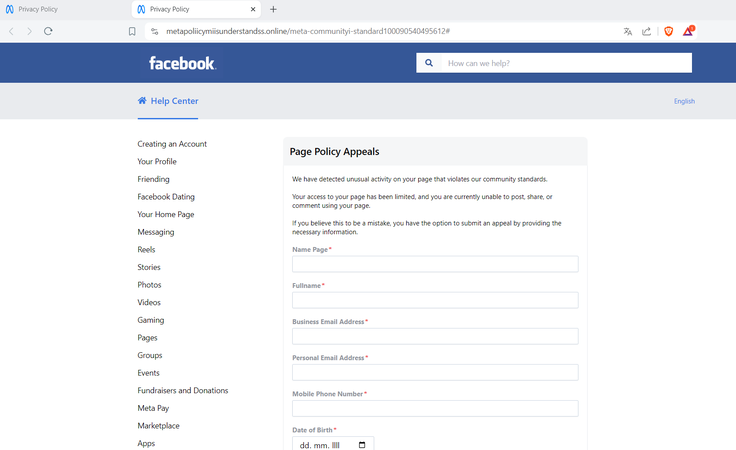Click the share page icon

[x=646, y=31]
